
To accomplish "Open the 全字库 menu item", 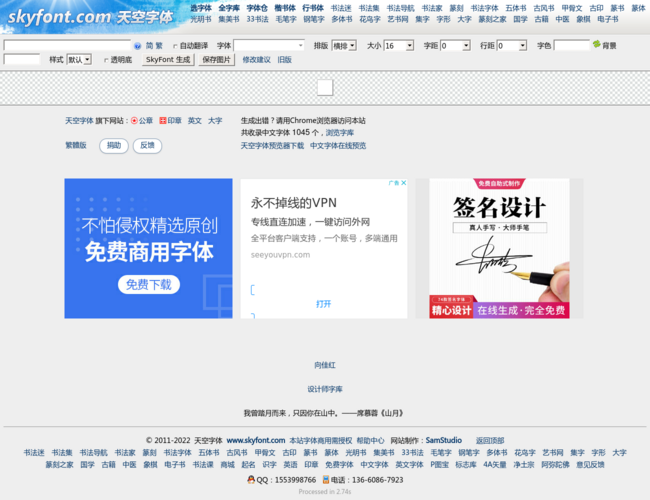I will [229, 8].
